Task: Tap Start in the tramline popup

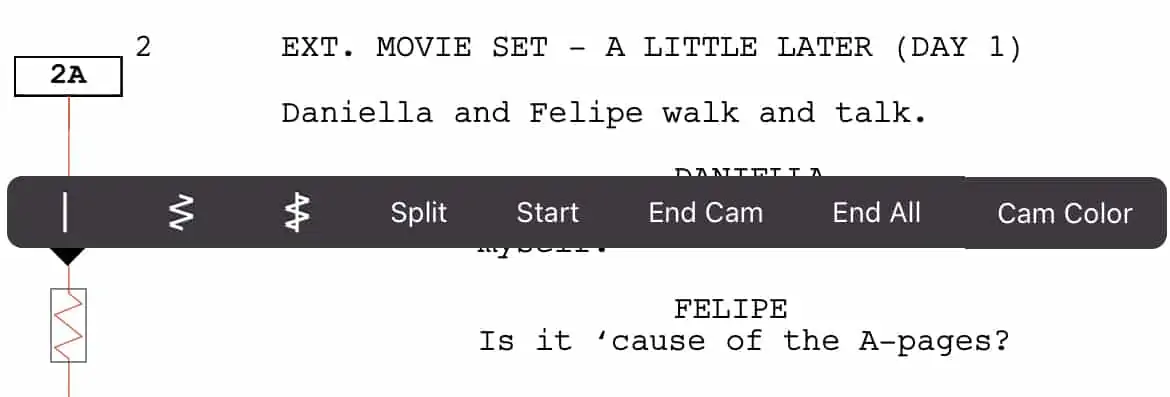Action: click(548, 213)
